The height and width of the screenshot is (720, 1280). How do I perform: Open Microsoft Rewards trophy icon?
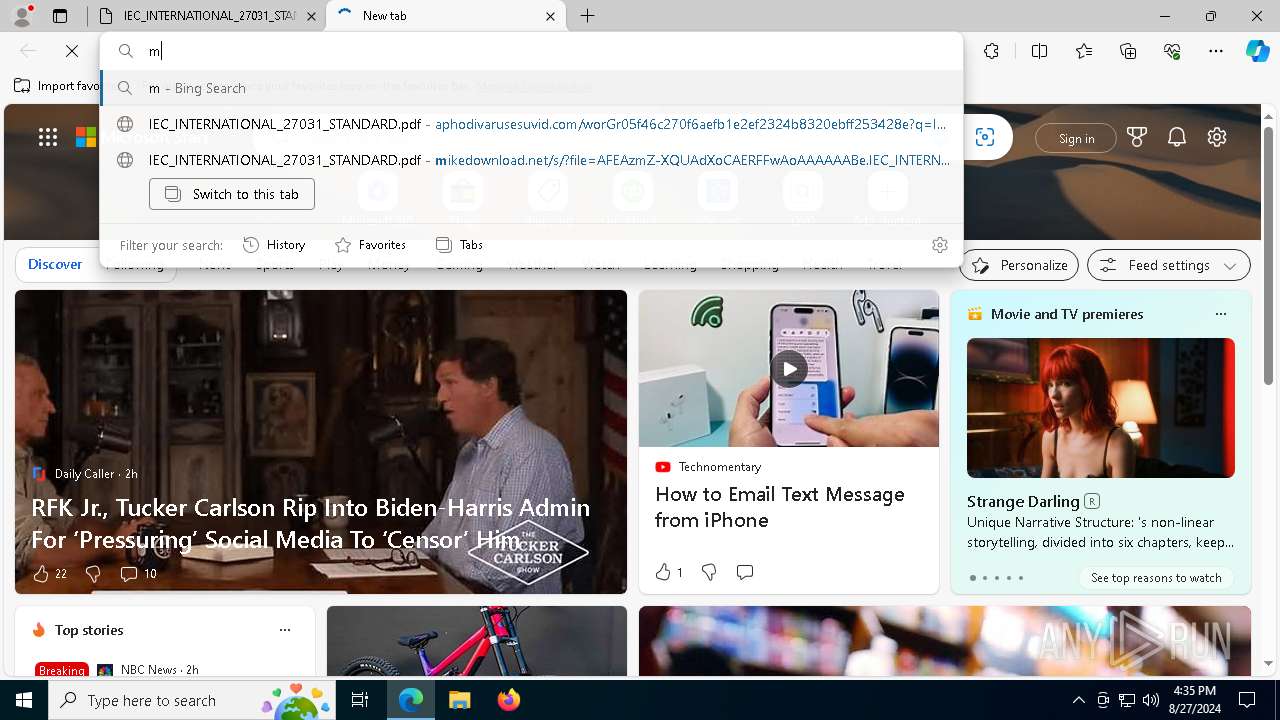pos(1137,138)
